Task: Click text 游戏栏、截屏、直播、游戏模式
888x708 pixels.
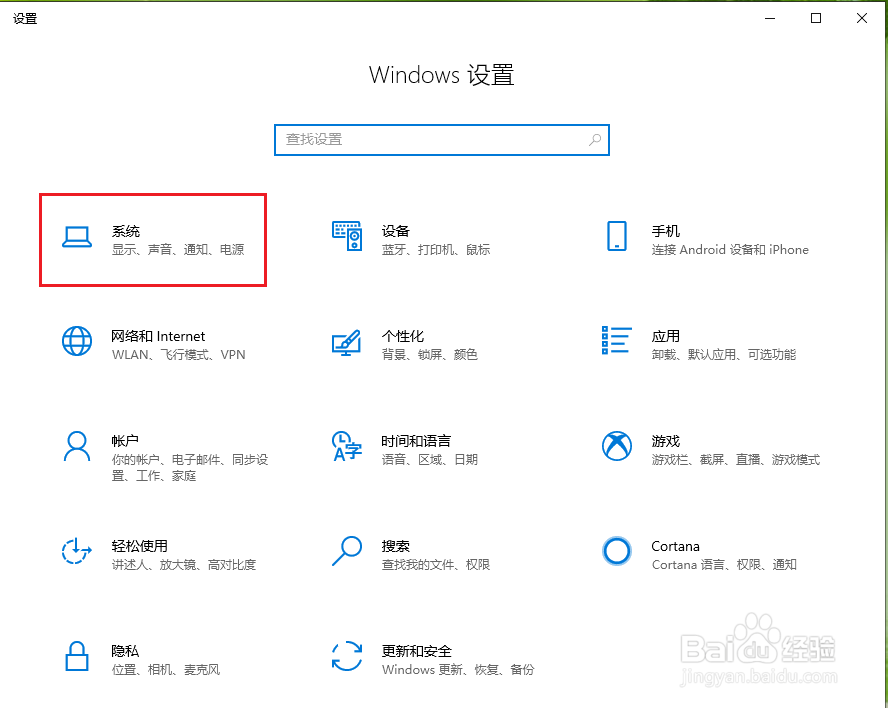Action: pos(736,459)
